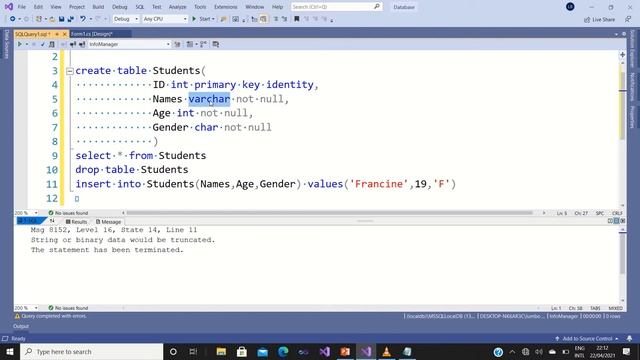Screen dimensions: 640x360
Task: Click the 'varchar' keyword on line 5
Action: coord(209,99)
